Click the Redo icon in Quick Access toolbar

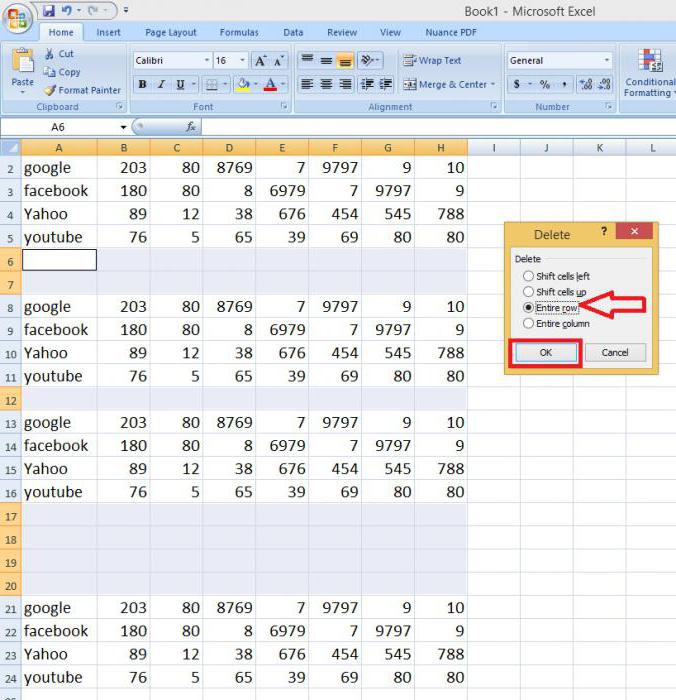(93, 10)
